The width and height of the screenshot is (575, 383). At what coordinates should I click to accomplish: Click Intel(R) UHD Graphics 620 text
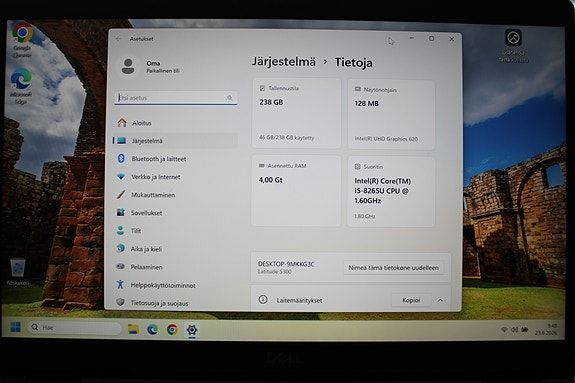(x=386, y=139)
